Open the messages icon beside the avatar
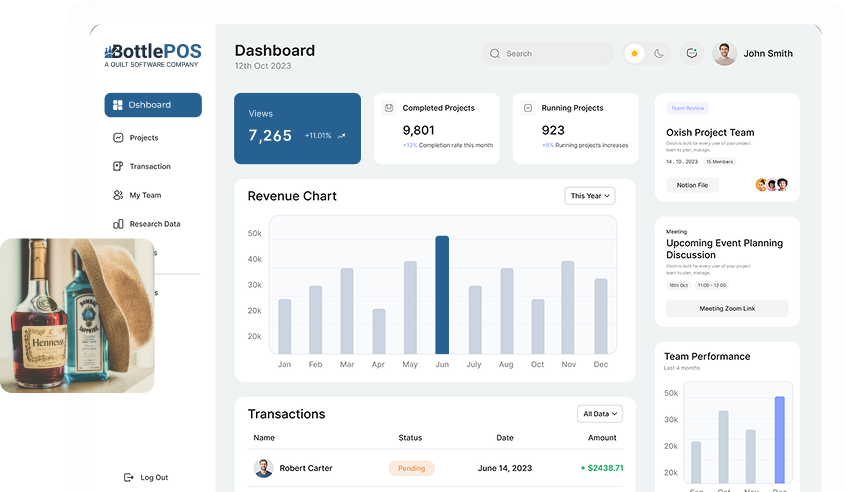 [691, 54]
